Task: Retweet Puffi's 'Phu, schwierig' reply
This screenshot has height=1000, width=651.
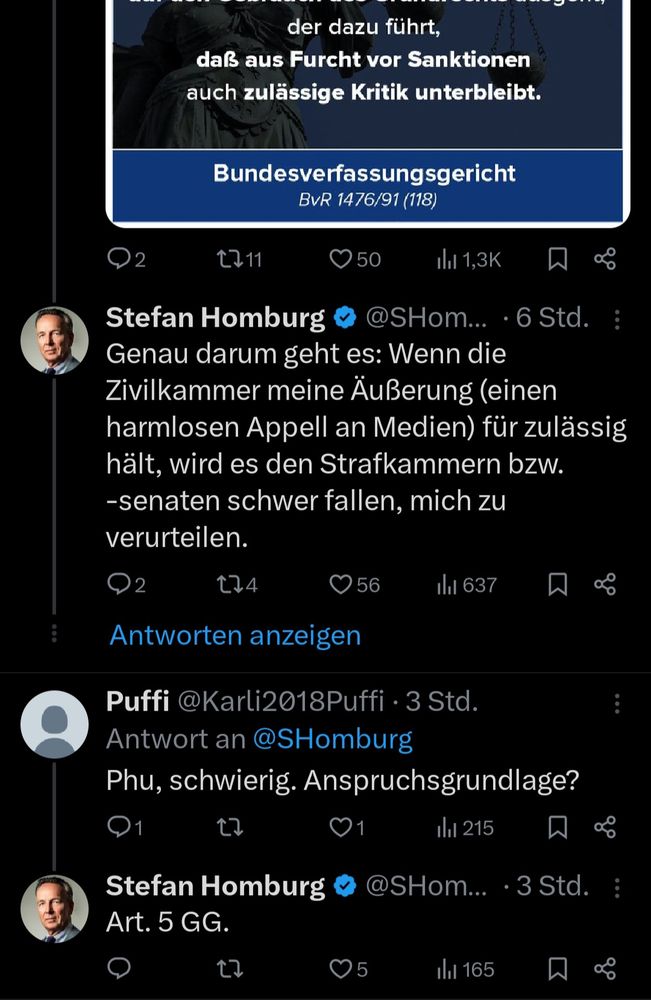Action: [x=230, y=828]
